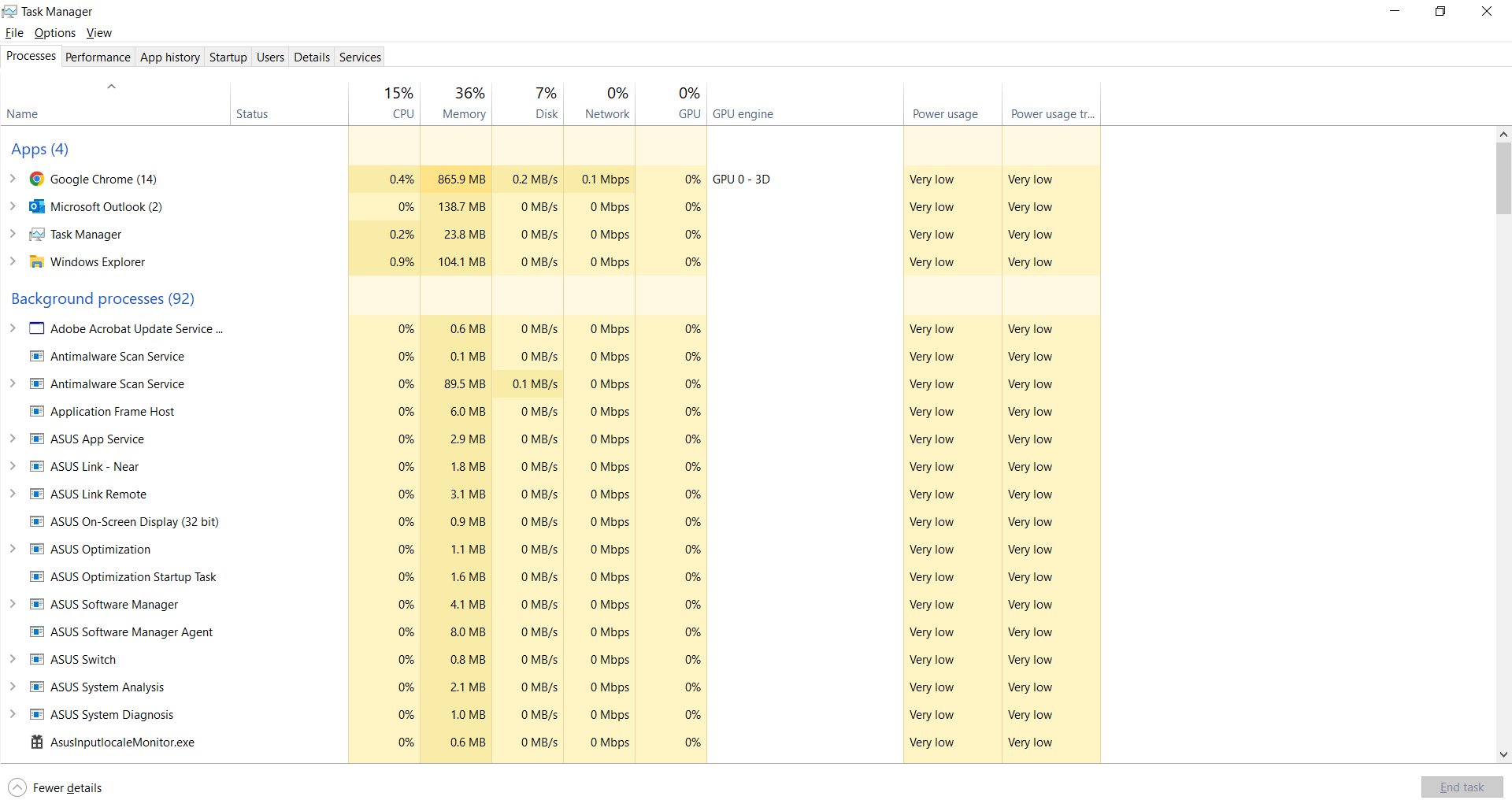Switch to the Performance tab

pyautogui.click(x=98, y=57)
